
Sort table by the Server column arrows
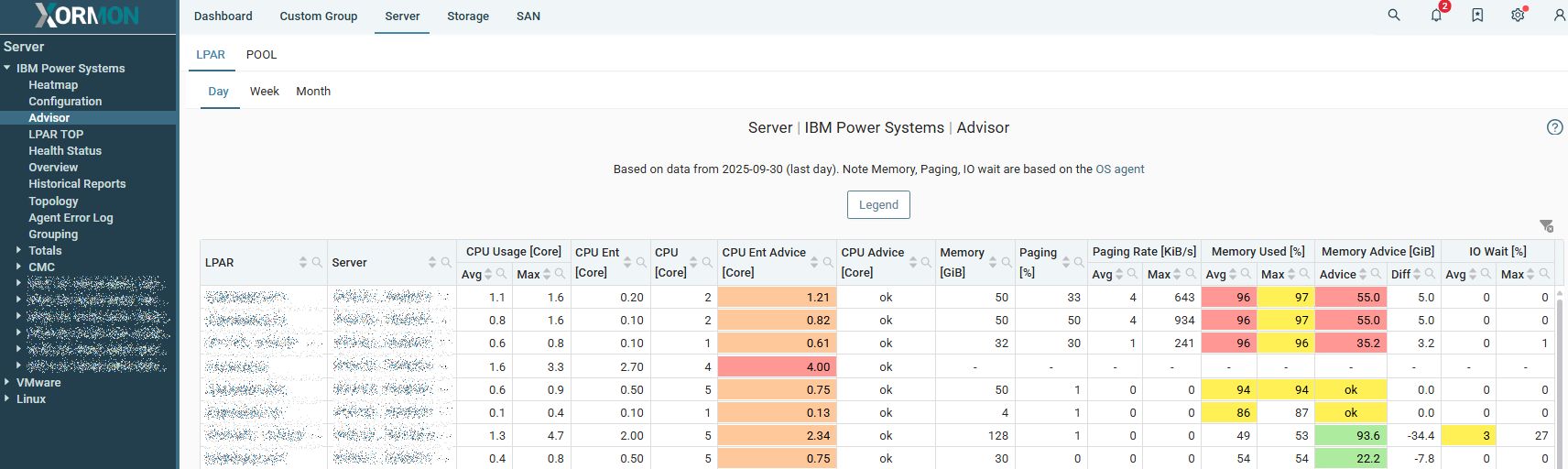(432, 262)
